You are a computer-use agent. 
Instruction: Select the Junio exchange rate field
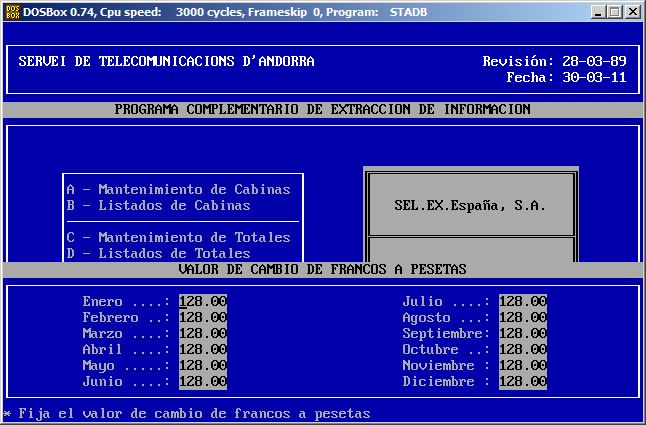(x=203, y=381)
